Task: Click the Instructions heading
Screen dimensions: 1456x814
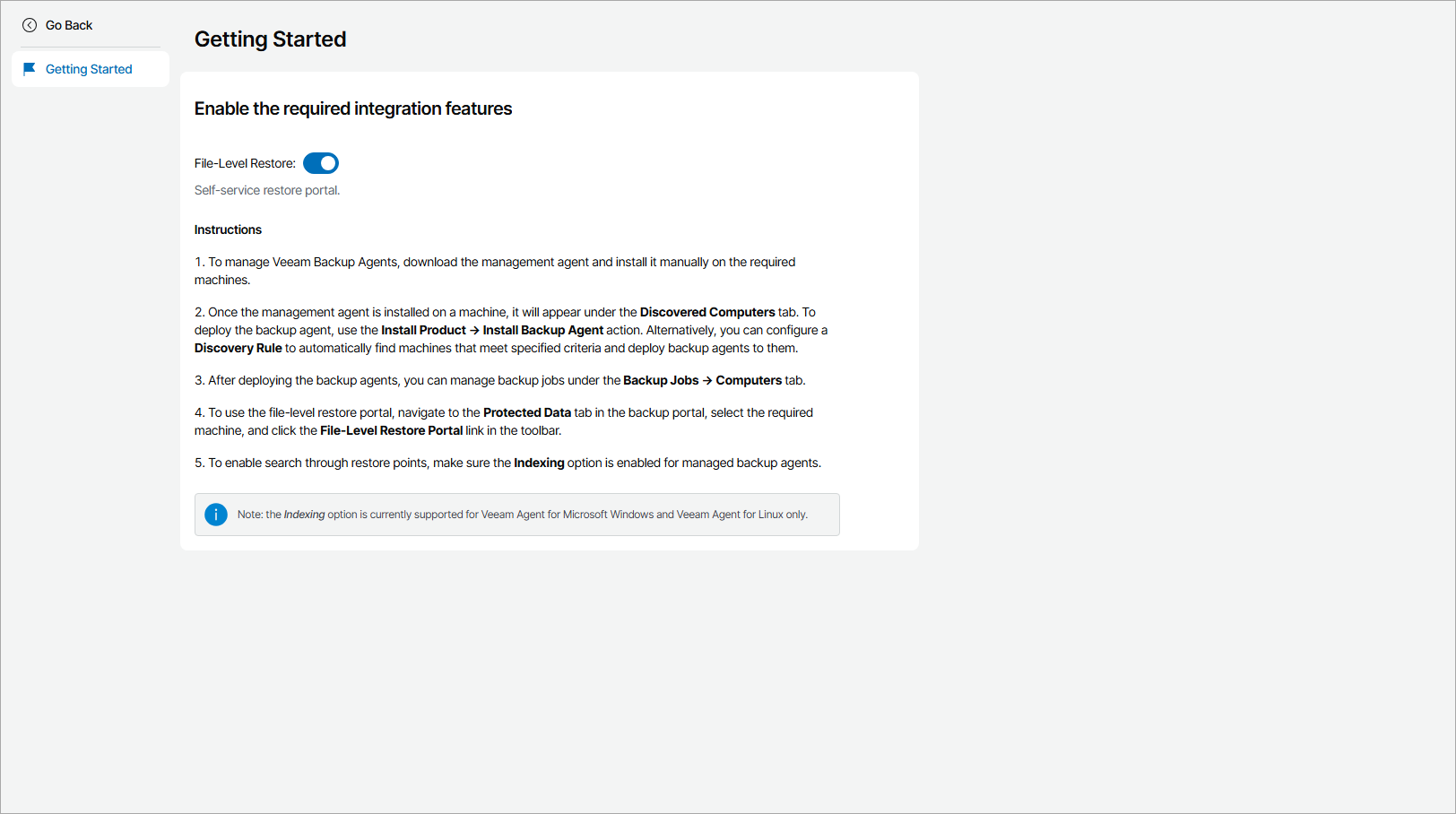Action: [x=228, y=229]
